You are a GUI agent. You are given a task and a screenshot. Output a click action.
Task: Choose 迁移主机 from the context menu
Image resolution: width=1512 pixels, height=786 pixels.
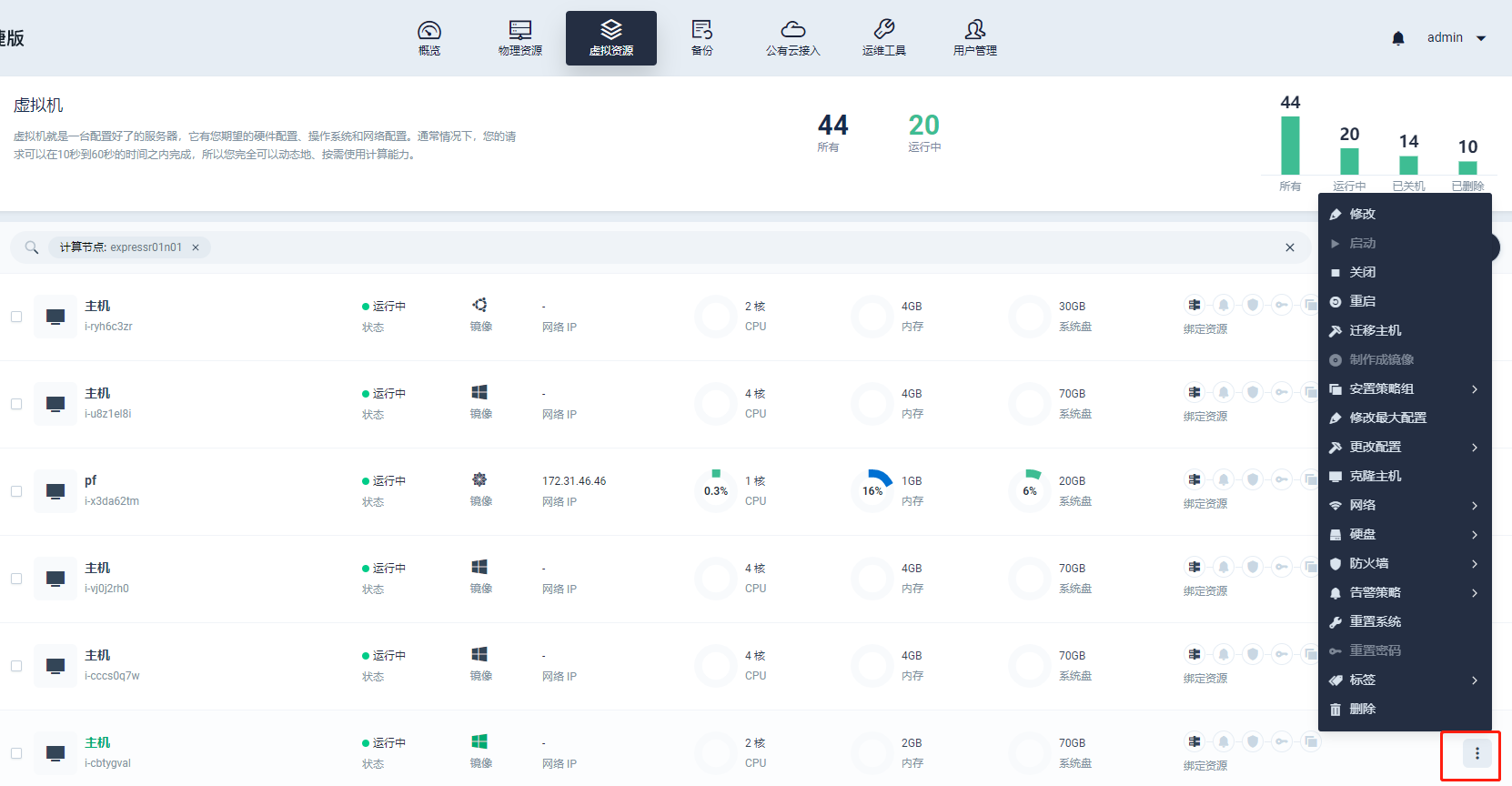click(1375, 331)
